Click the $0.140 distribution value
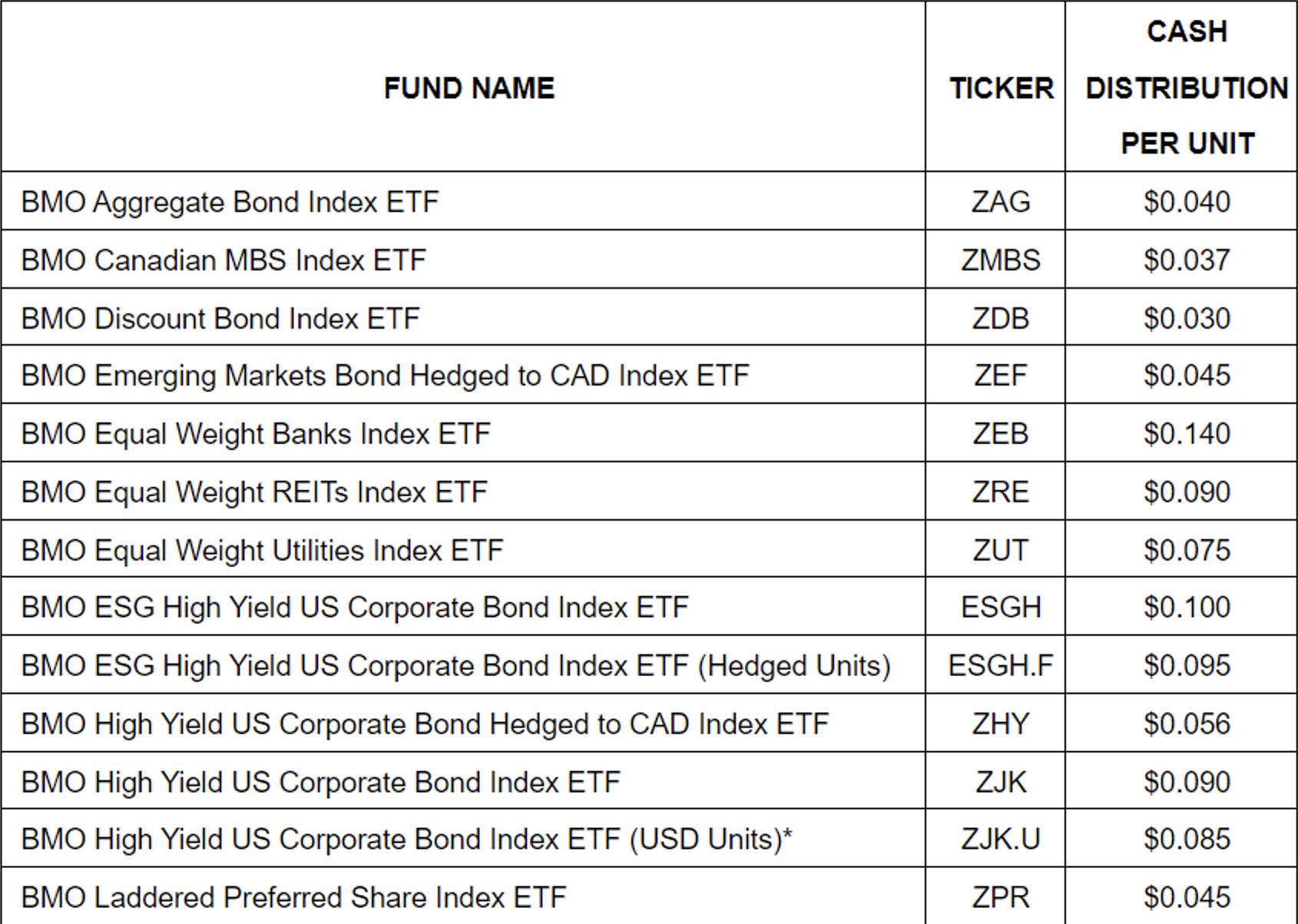This screenshot has width=1298, height=924. (x=1186, y=434)
